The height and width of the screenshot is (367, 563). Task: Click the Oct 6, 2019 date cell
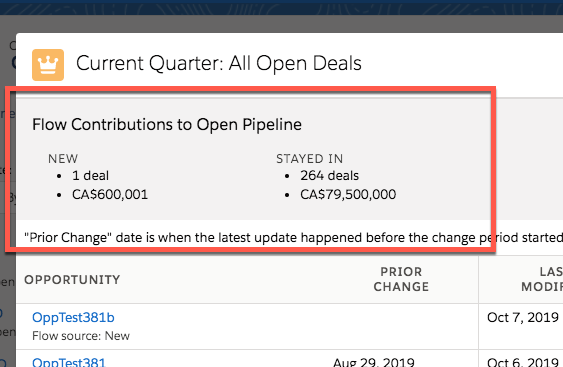523,362
